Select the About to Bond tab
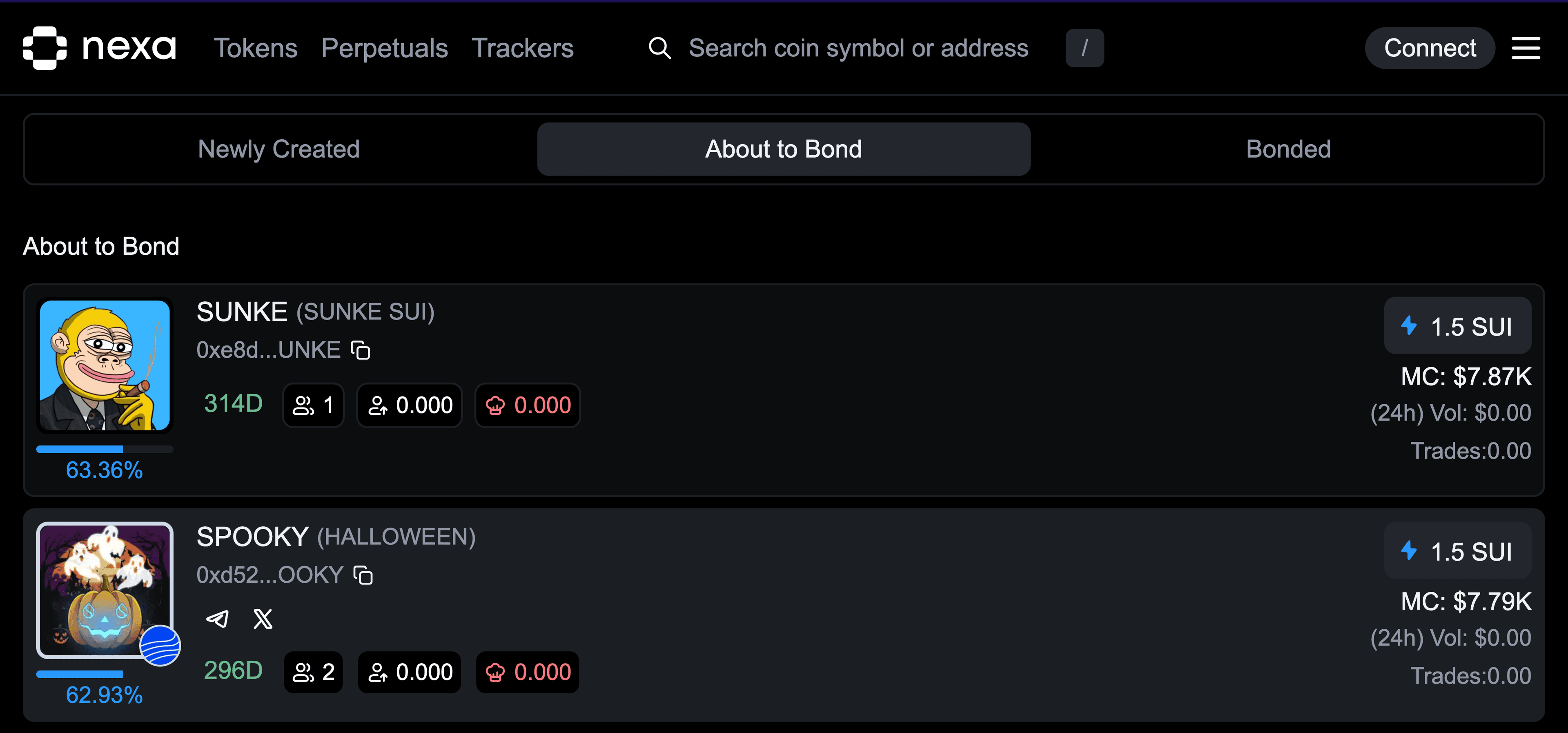 (784, 149)
